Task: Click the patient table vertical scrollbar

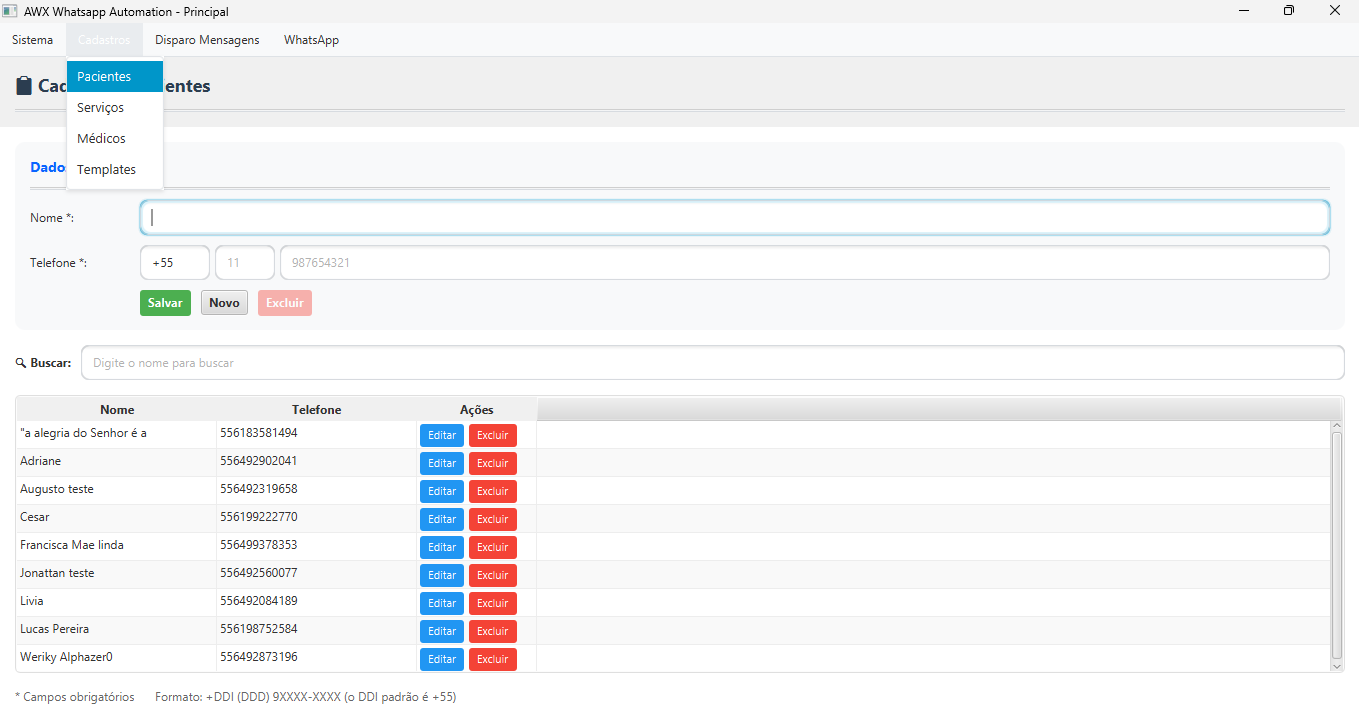Action: coord(1336,545)
